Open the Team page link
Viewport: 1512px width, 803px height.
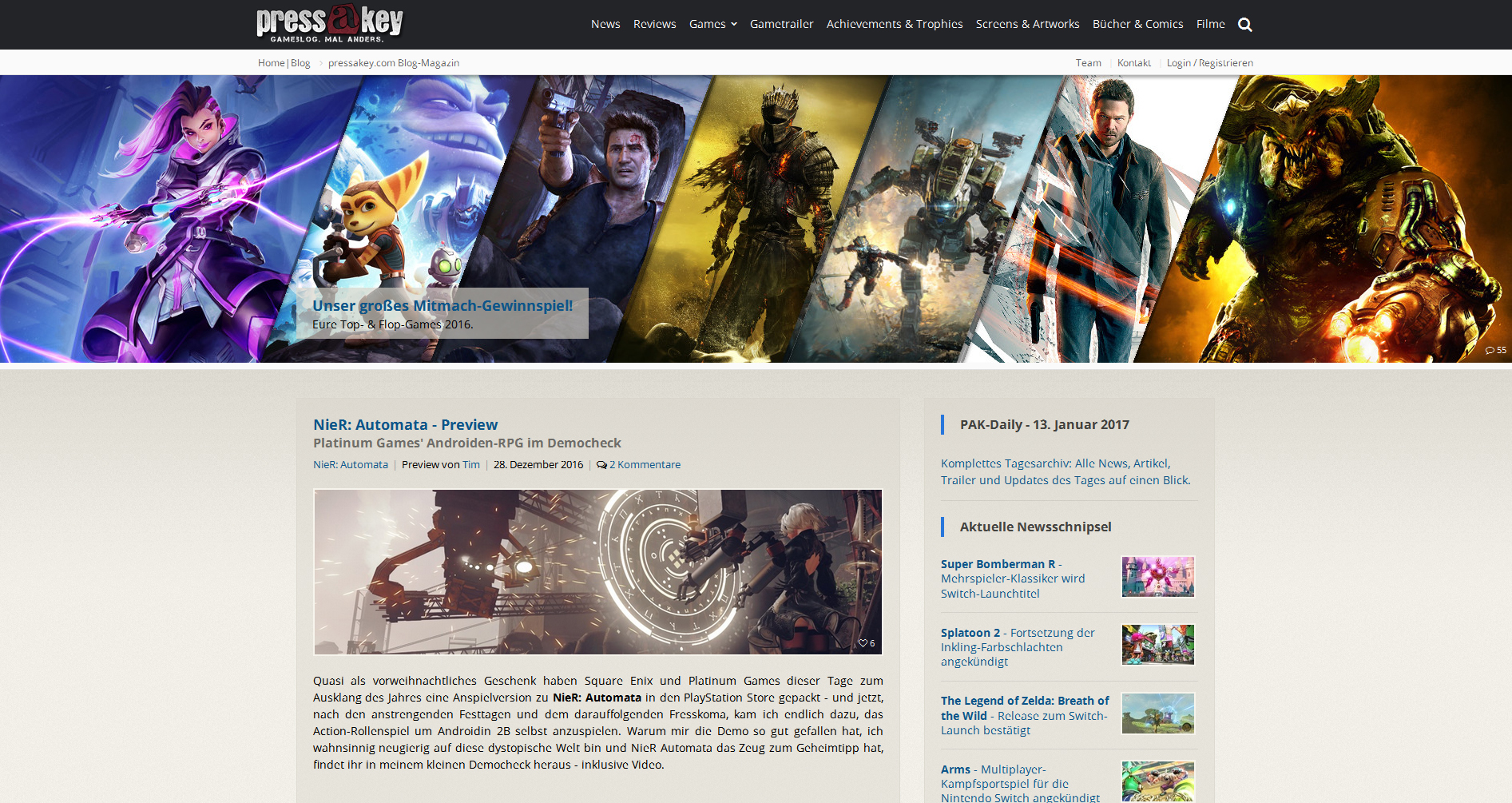[x=1088, y=63]
